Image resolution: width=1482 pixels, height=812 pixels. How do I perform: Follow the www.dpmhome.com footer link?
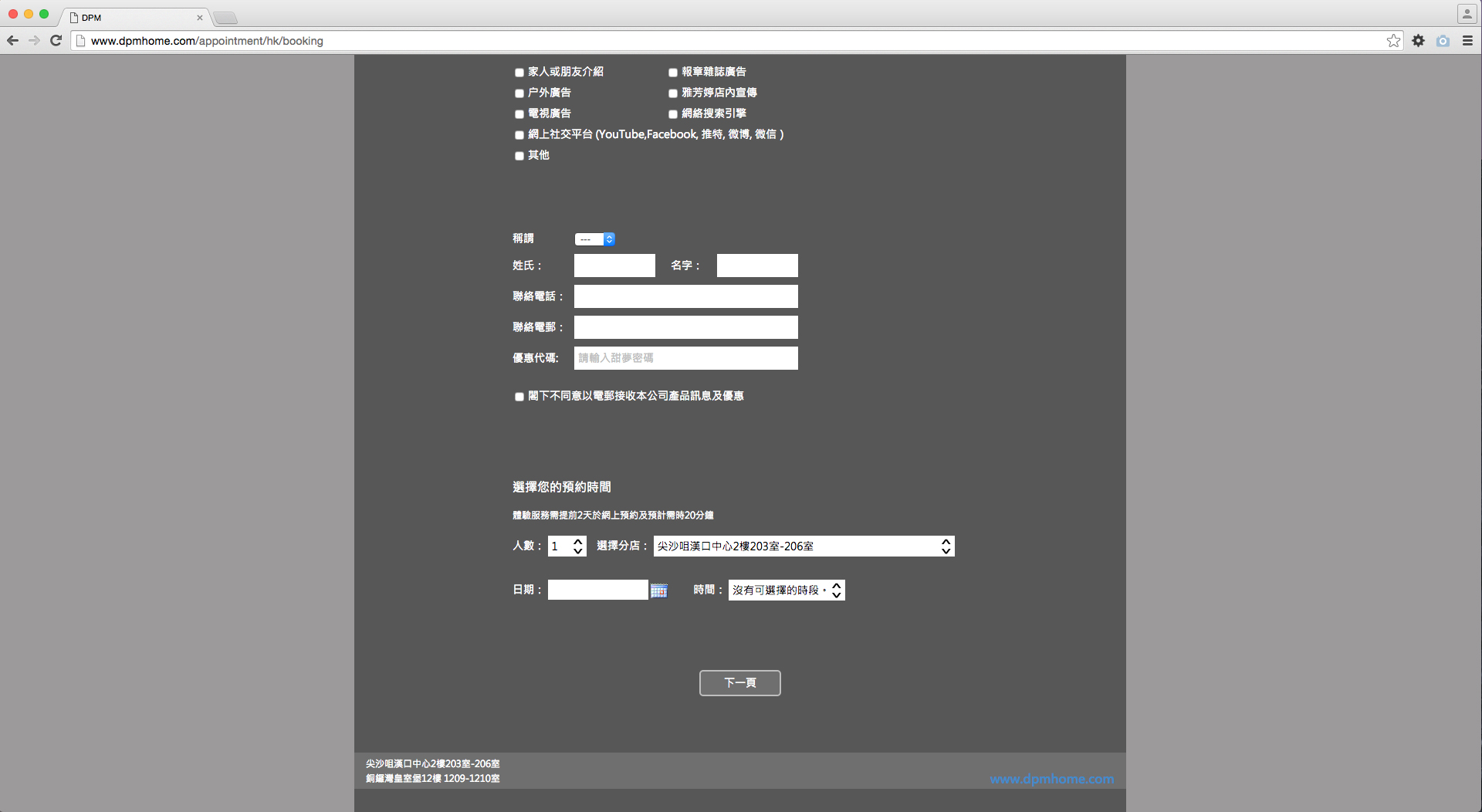[1051, 780]
